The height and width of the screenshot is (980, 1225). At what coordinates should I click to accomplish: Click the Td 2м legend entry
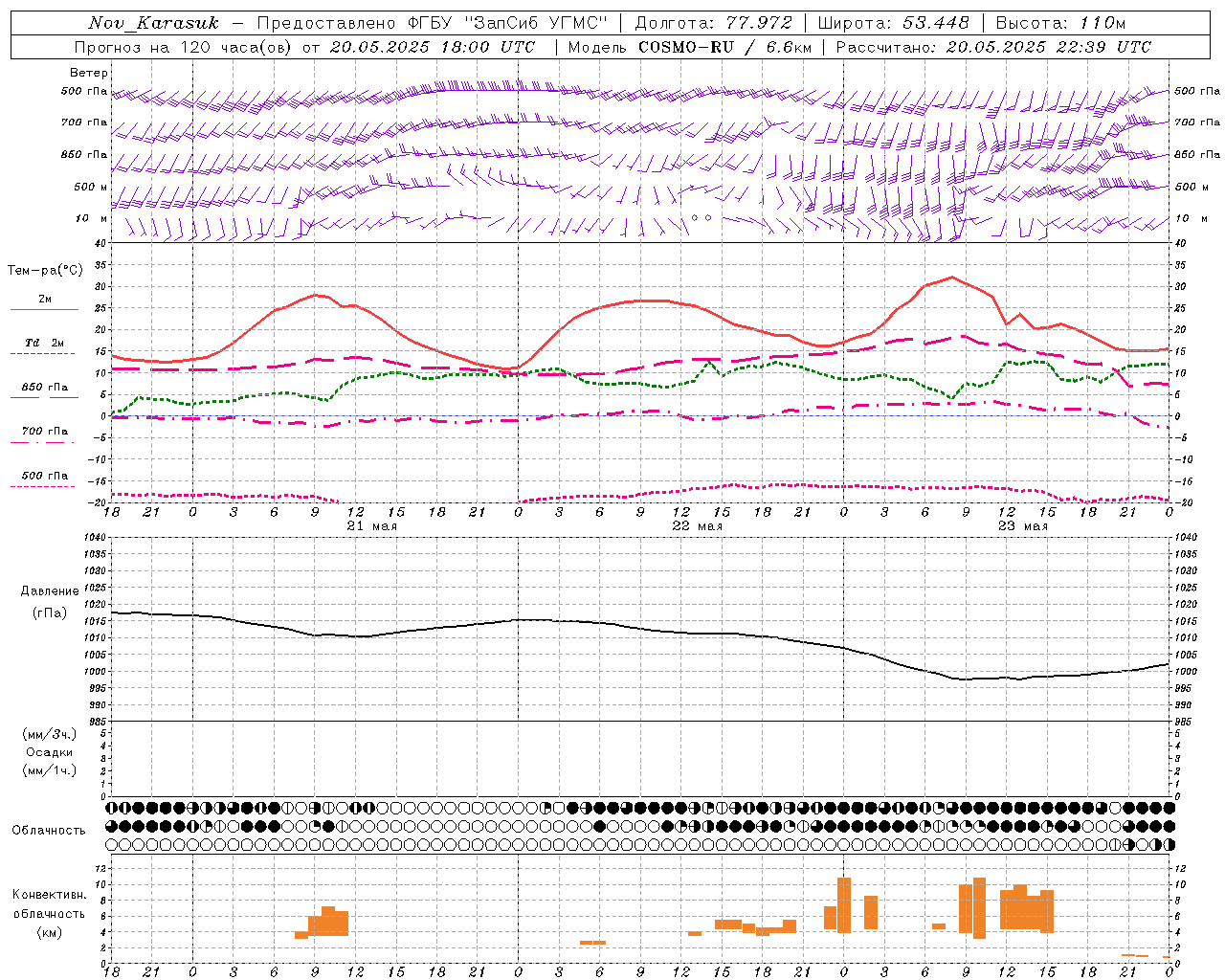[x=45, y=343]
